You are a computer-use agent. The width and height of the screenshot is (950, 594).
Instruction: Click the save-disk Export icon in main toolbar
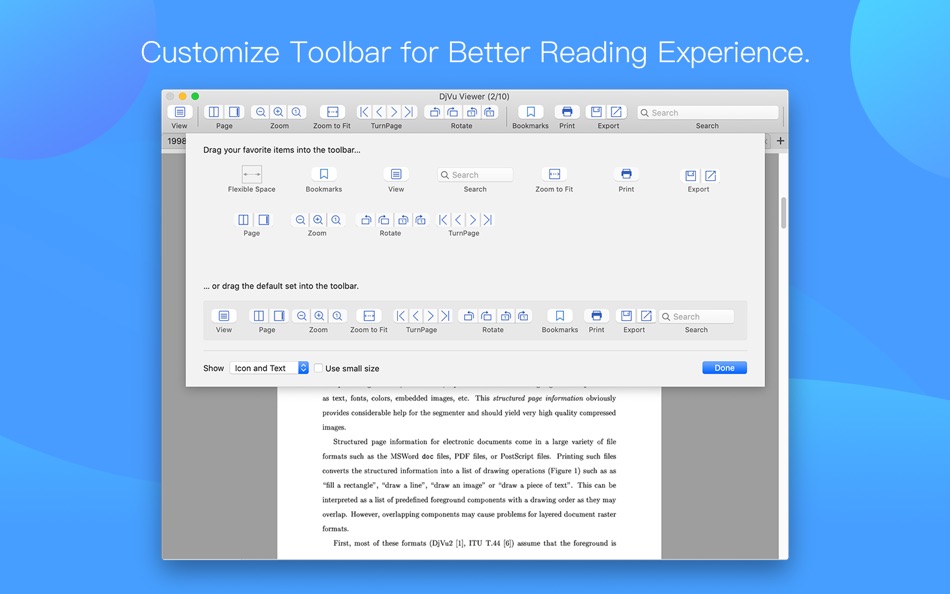[x=596, y=112]
